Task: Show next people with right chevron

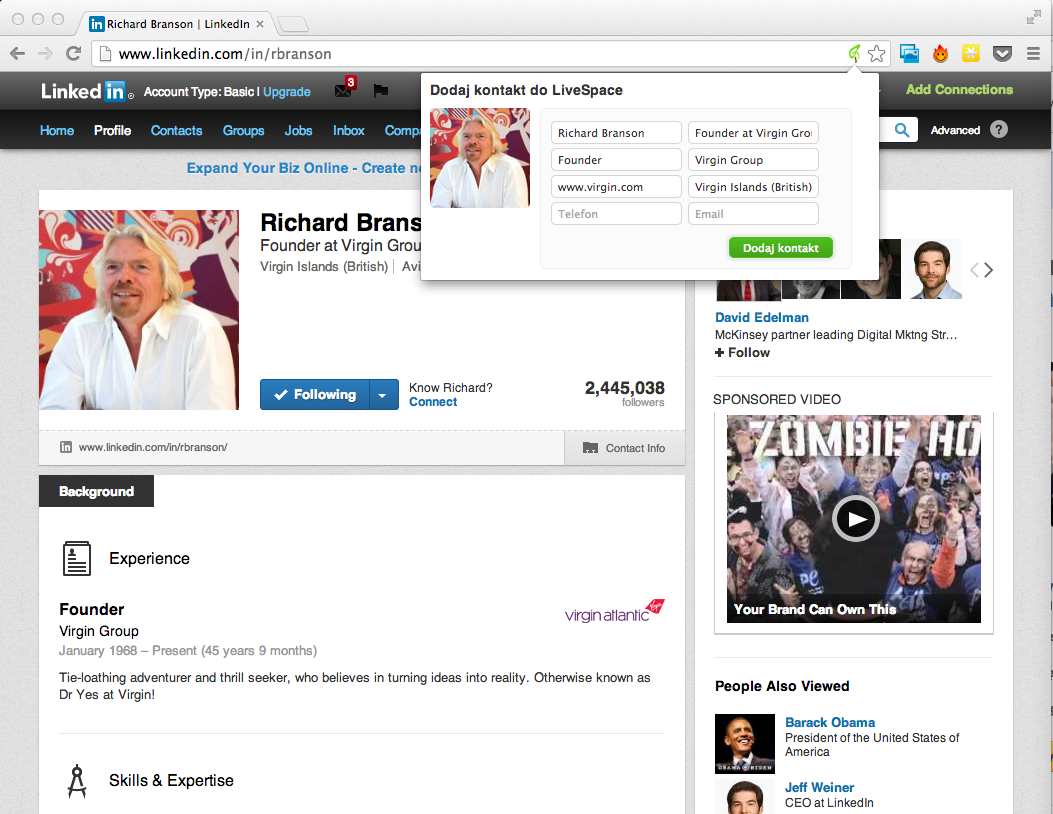Action: click(x=989, y=270)
